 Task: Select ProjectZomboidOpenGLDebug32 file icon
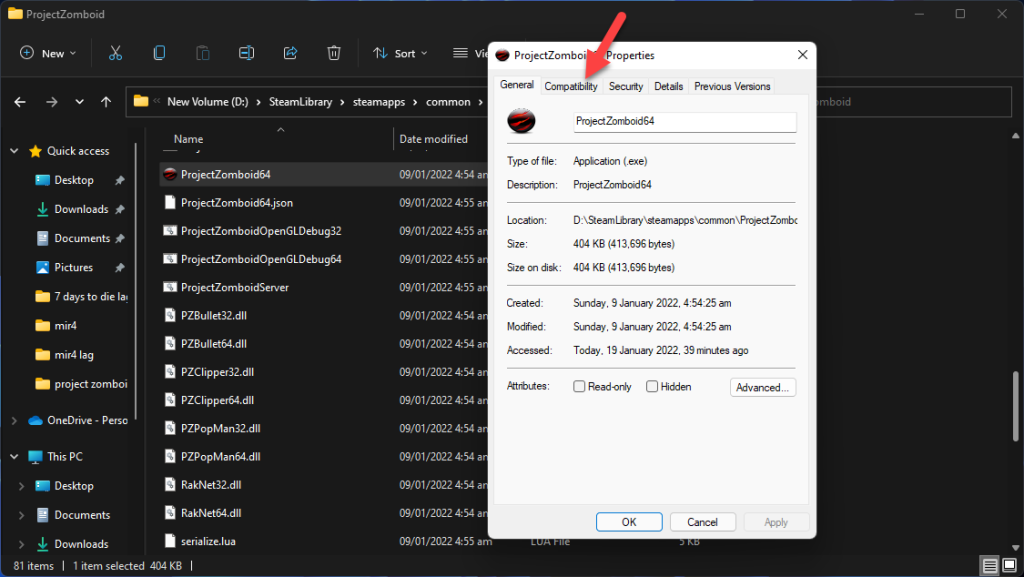[x=170, y=230]
